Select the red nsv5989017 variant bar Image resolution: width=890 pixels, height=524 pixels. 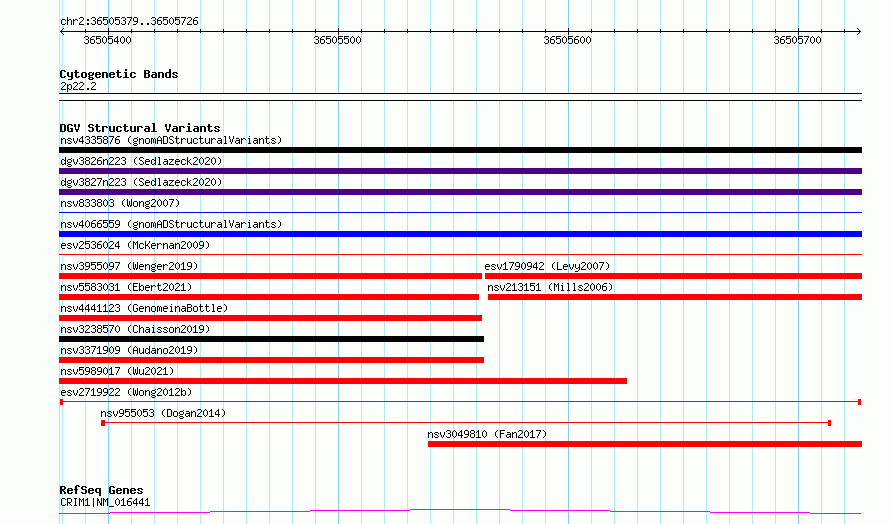(x=343, y=381)
